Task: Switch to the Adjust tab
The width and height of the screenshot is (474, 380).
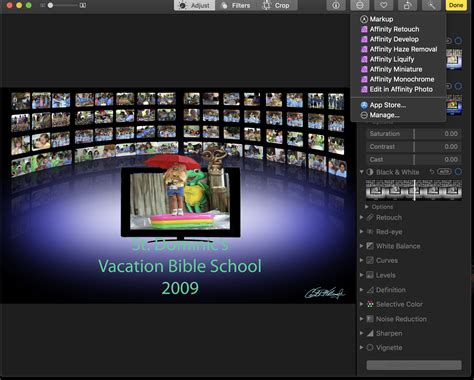Action: [195, 5]
